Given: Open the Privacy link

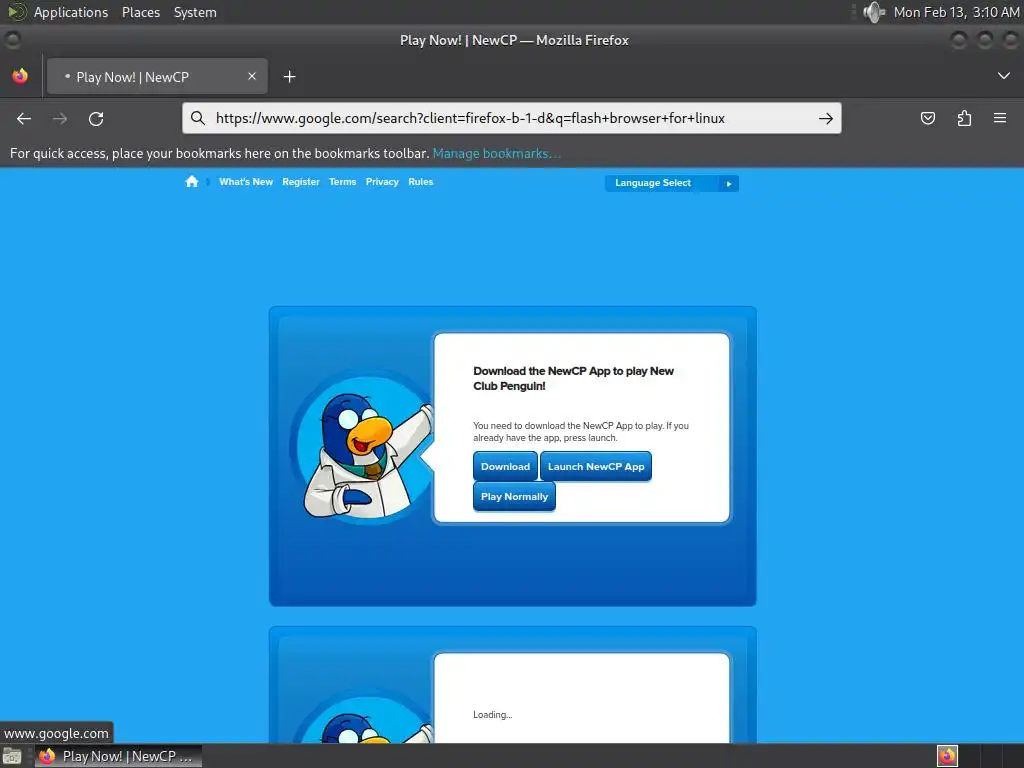Looking at the screenshot, I should coord(382,182).
